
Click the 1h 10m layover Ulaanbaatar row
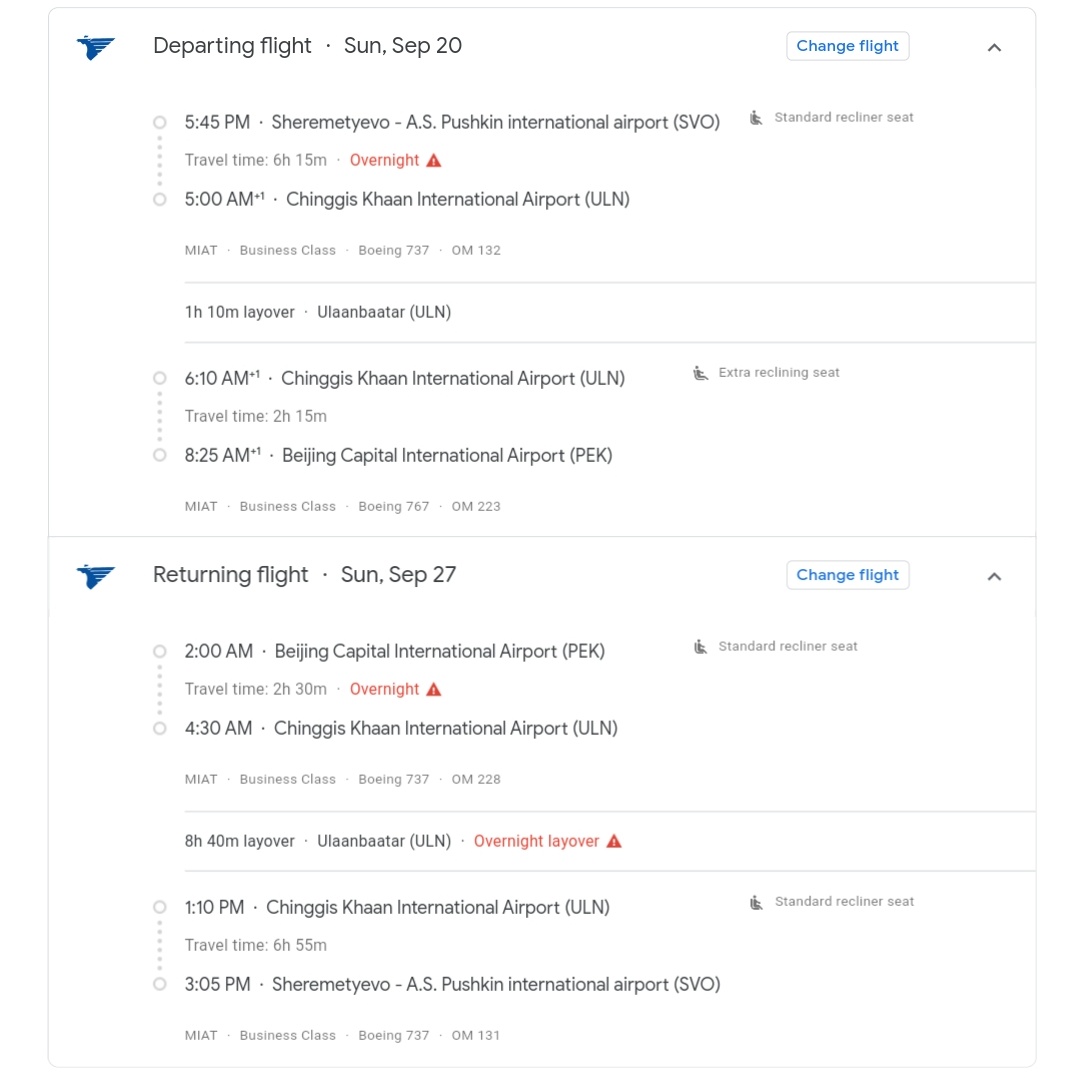click(318, 312)
